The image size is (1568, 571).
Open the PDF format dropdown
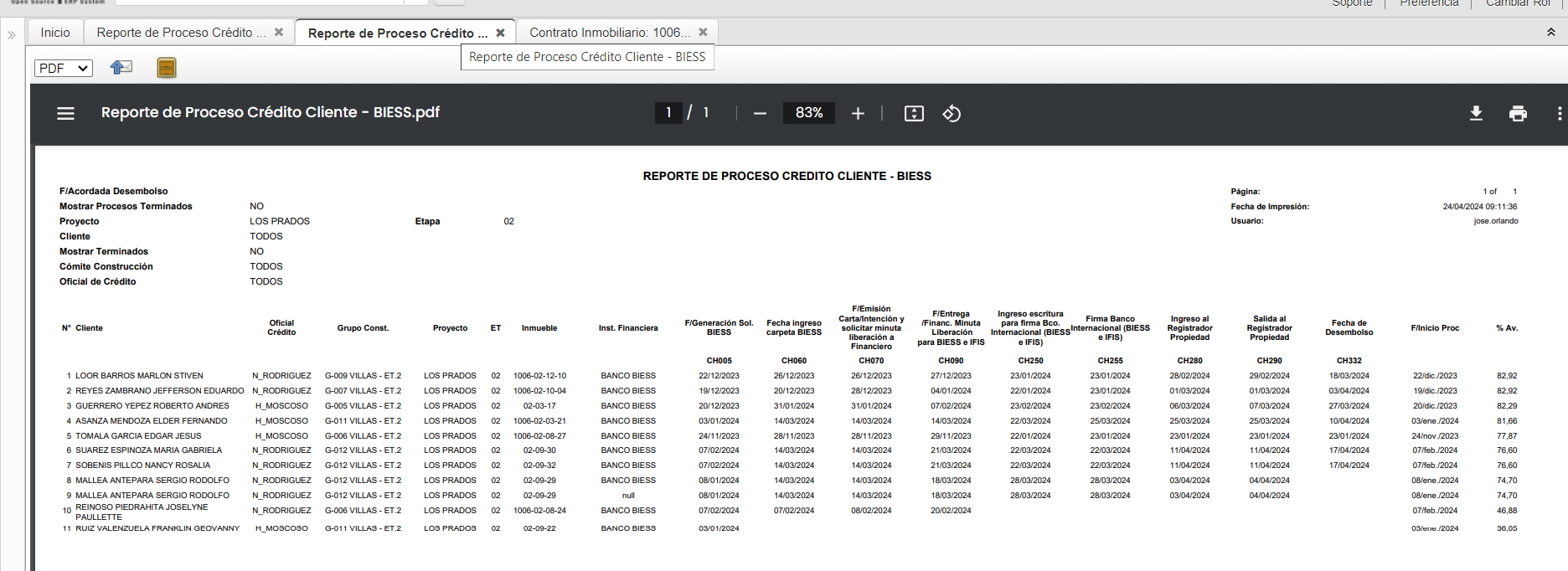coord(64,68)
